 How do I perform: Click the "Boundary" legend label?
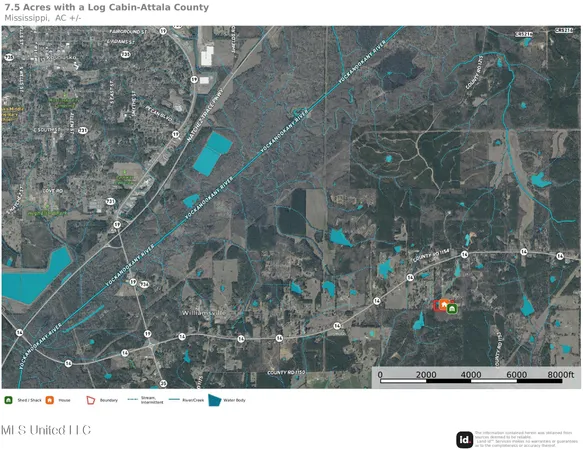[109, 400]
